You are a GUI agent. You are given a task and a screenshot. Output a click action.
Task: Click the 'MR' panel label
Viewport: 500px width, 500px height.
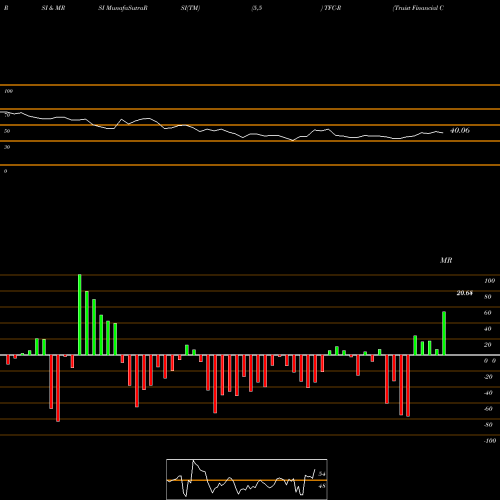tap(446, 260)
